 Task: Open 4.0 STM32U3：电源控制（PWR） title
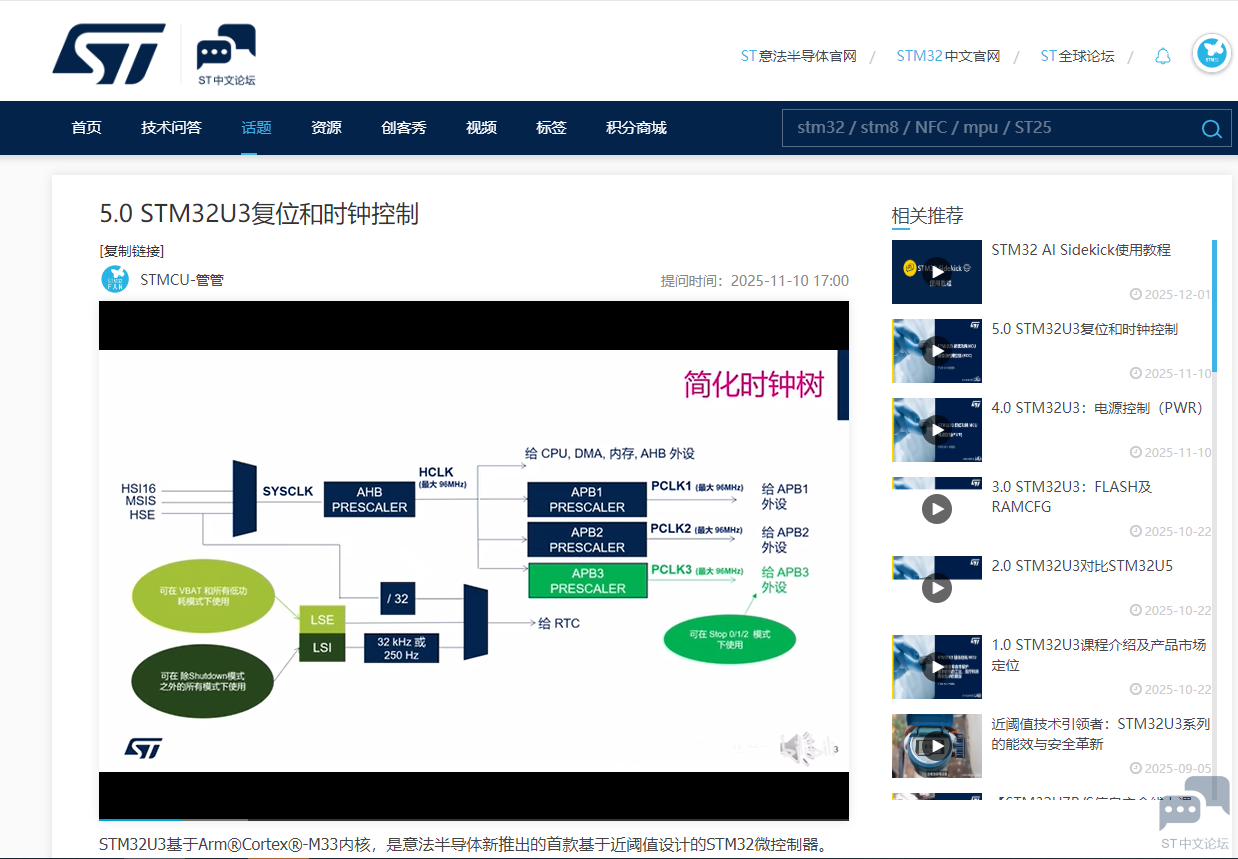click(1097, 408)
